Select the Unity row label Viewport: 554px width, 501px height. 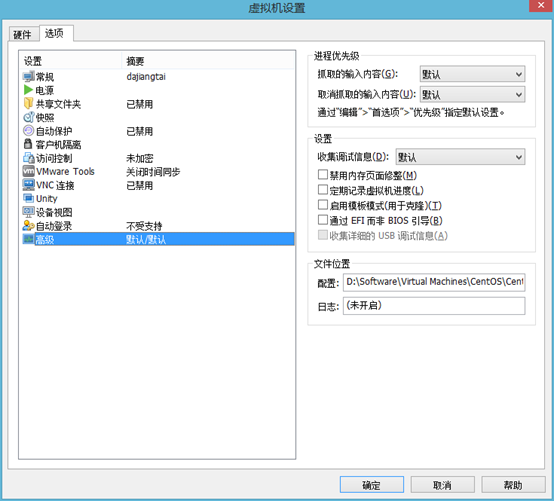tap(47, 199)
